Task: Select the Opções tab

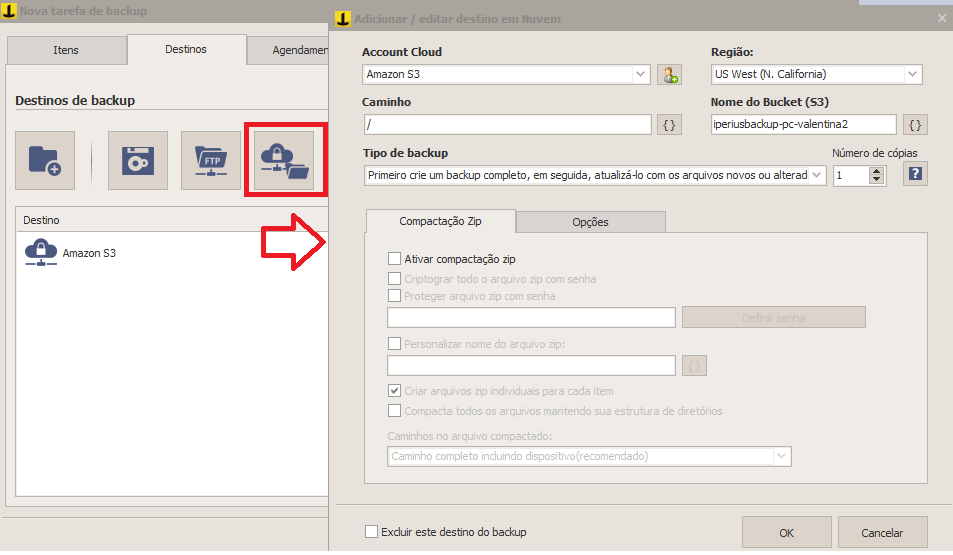Action: tap(590, 222)
